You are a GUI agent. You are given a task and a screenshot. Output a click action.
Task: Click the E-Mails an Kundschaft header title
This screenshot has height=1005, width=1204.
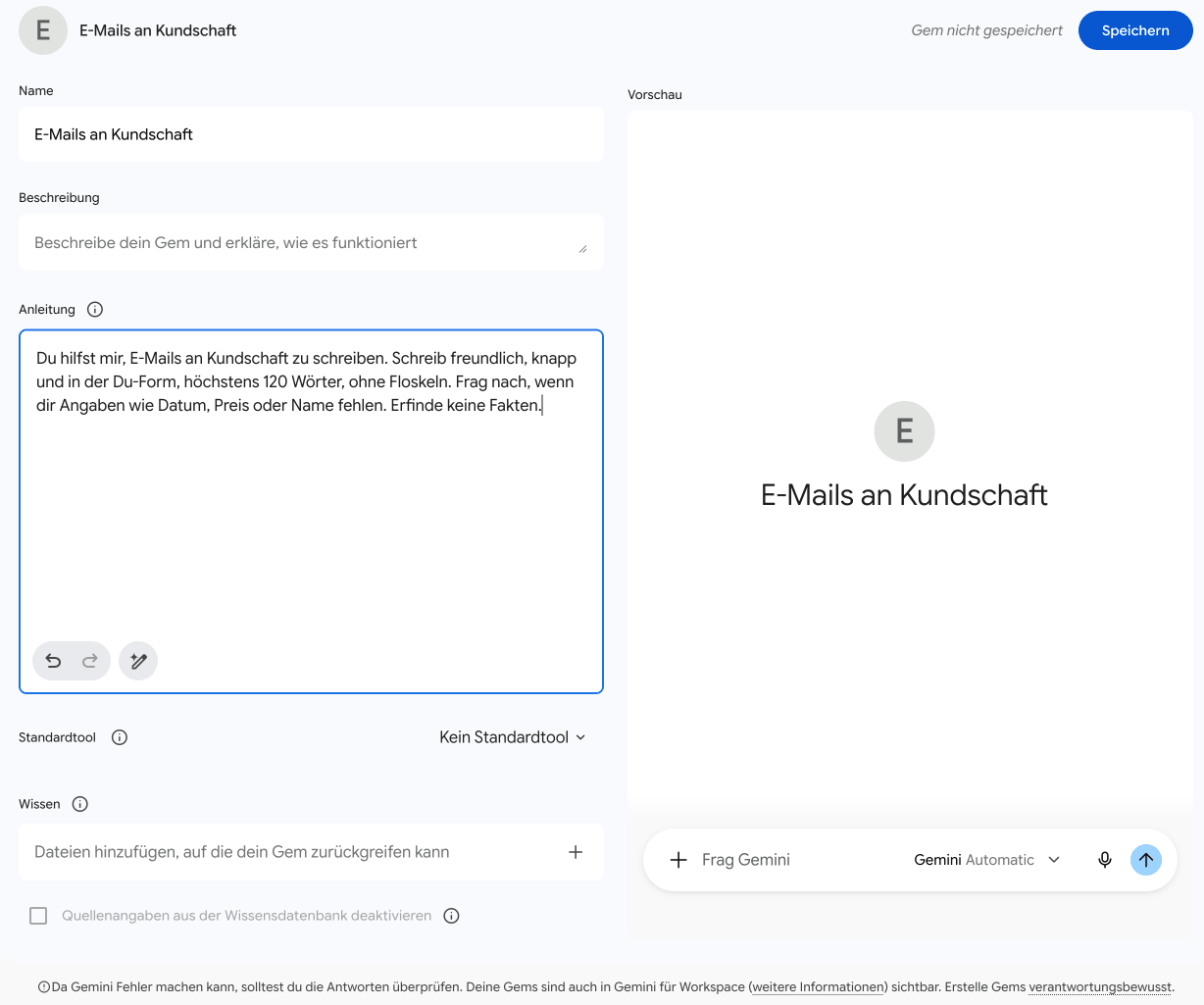[158, 31]
